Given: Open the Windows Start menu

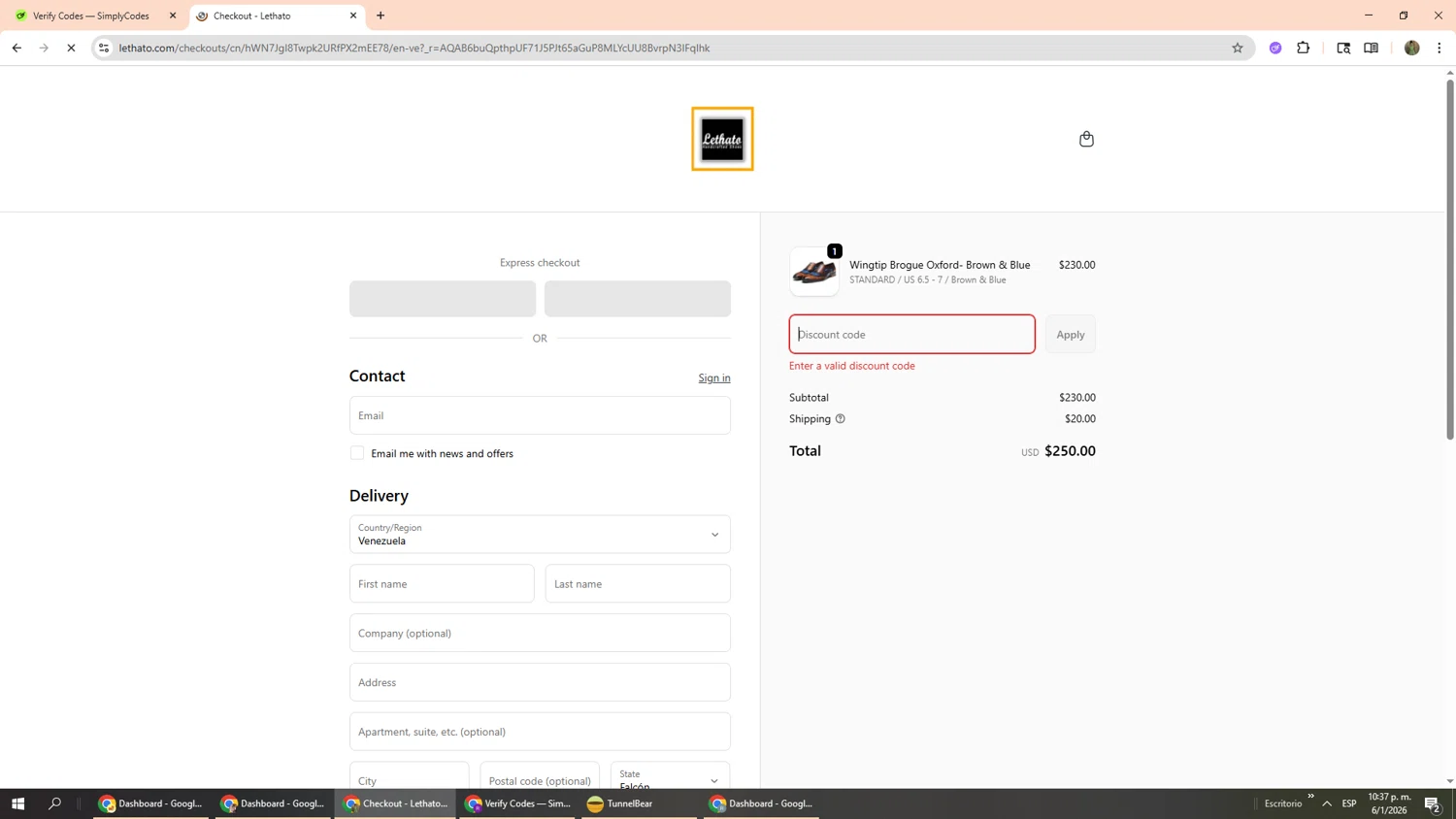Looking at the screenshot, I should pyautogui.click(x=17, y=803).
